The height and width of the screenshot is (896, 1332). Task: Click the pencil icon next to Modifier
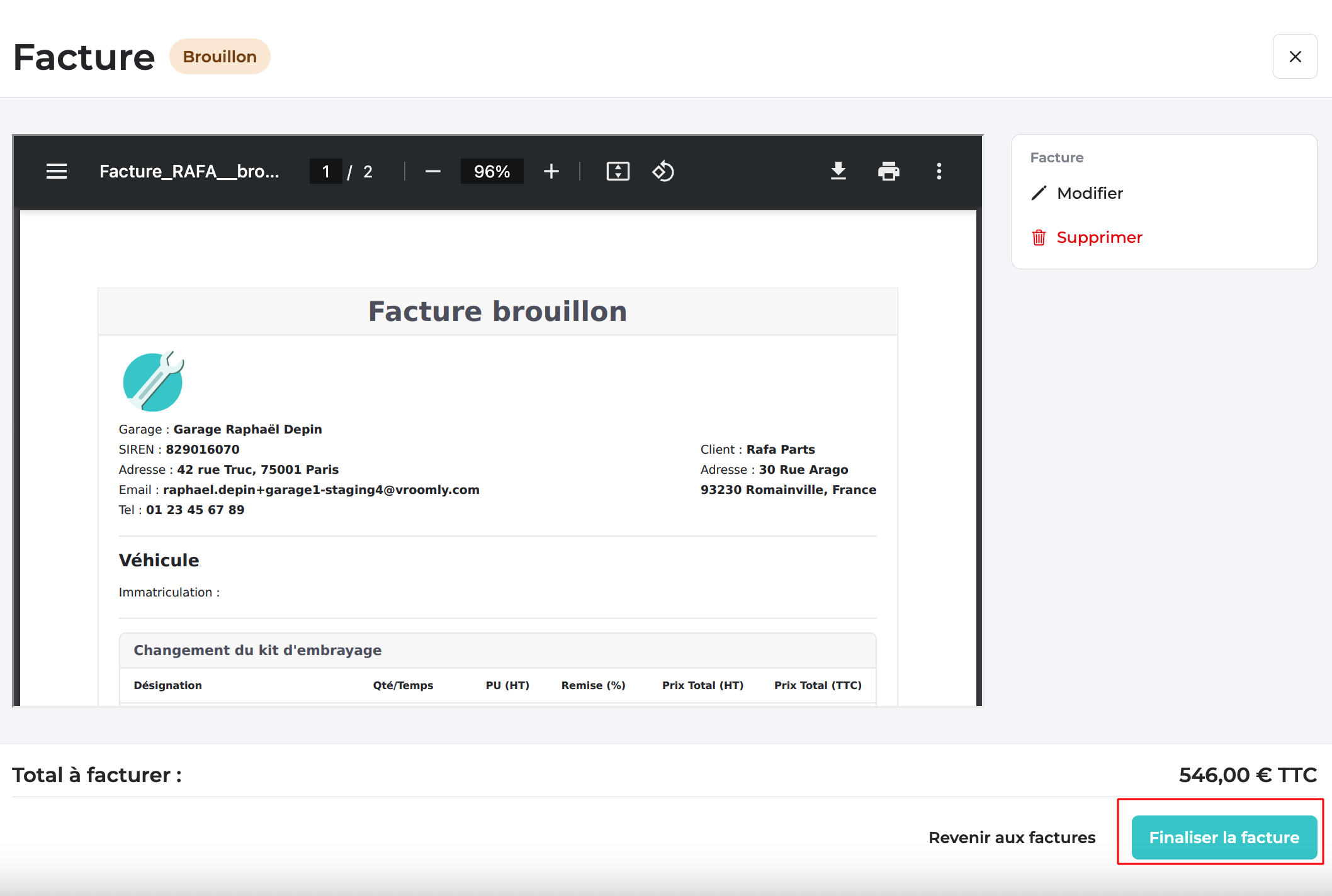click(x=1039, y=193)
